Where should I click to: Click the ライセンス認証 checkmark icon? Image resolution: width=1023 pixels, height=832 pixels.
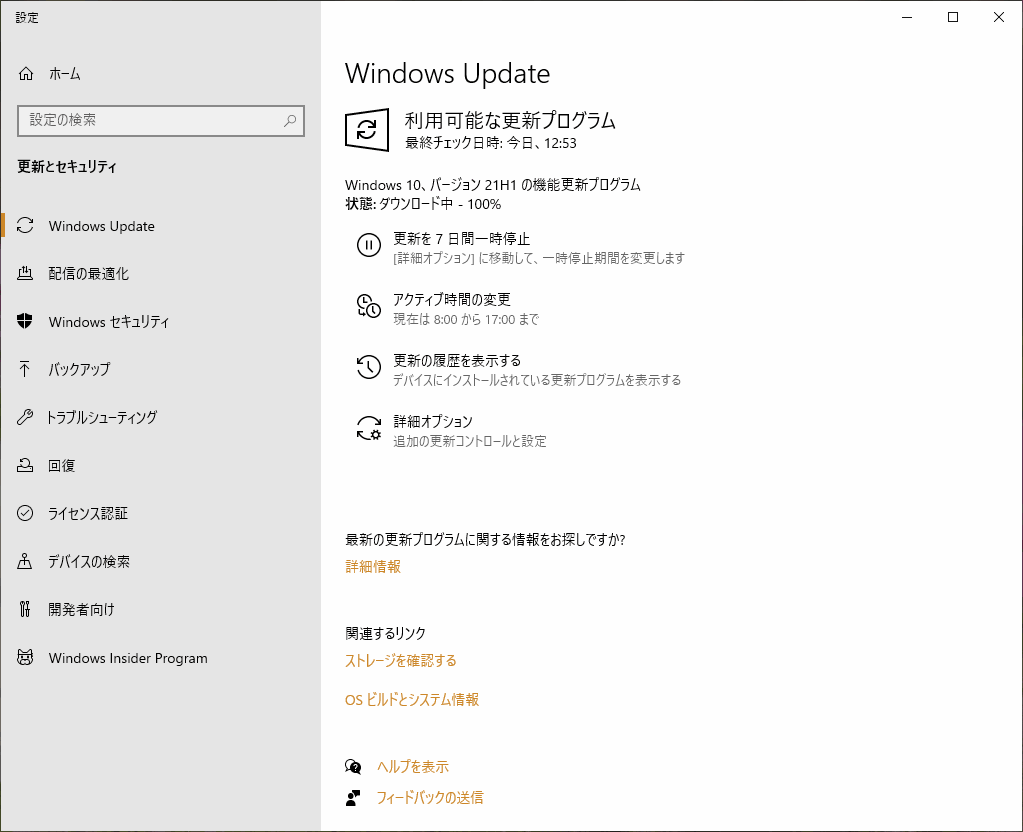[25, 513]
